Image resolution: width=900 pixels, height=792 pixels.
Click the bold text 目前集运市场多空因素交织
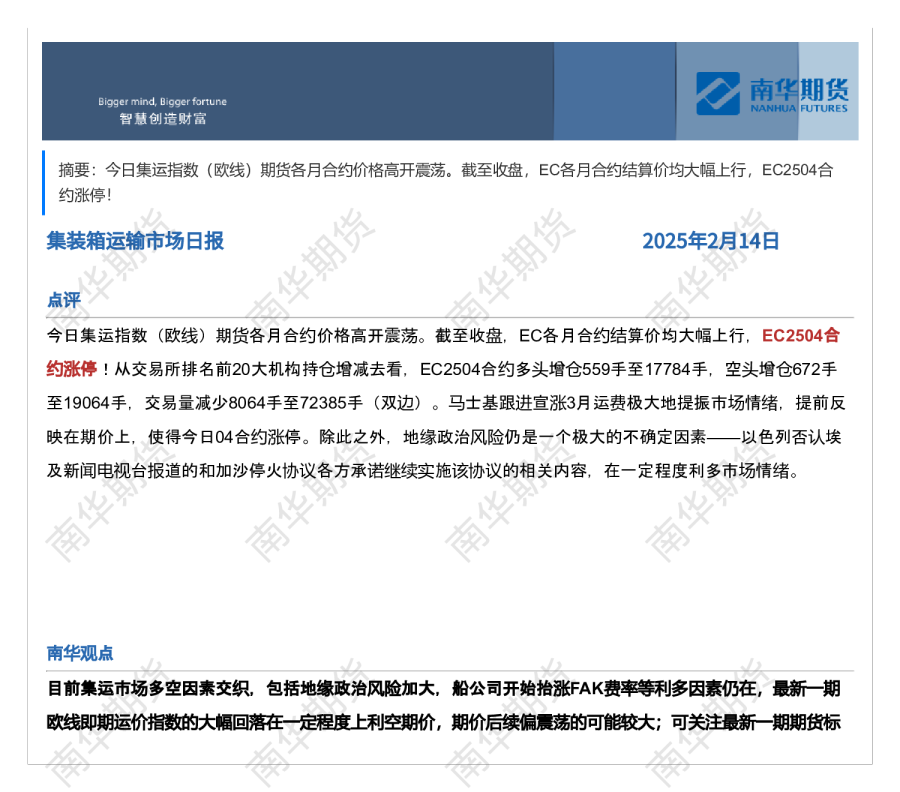coord(149,688)
